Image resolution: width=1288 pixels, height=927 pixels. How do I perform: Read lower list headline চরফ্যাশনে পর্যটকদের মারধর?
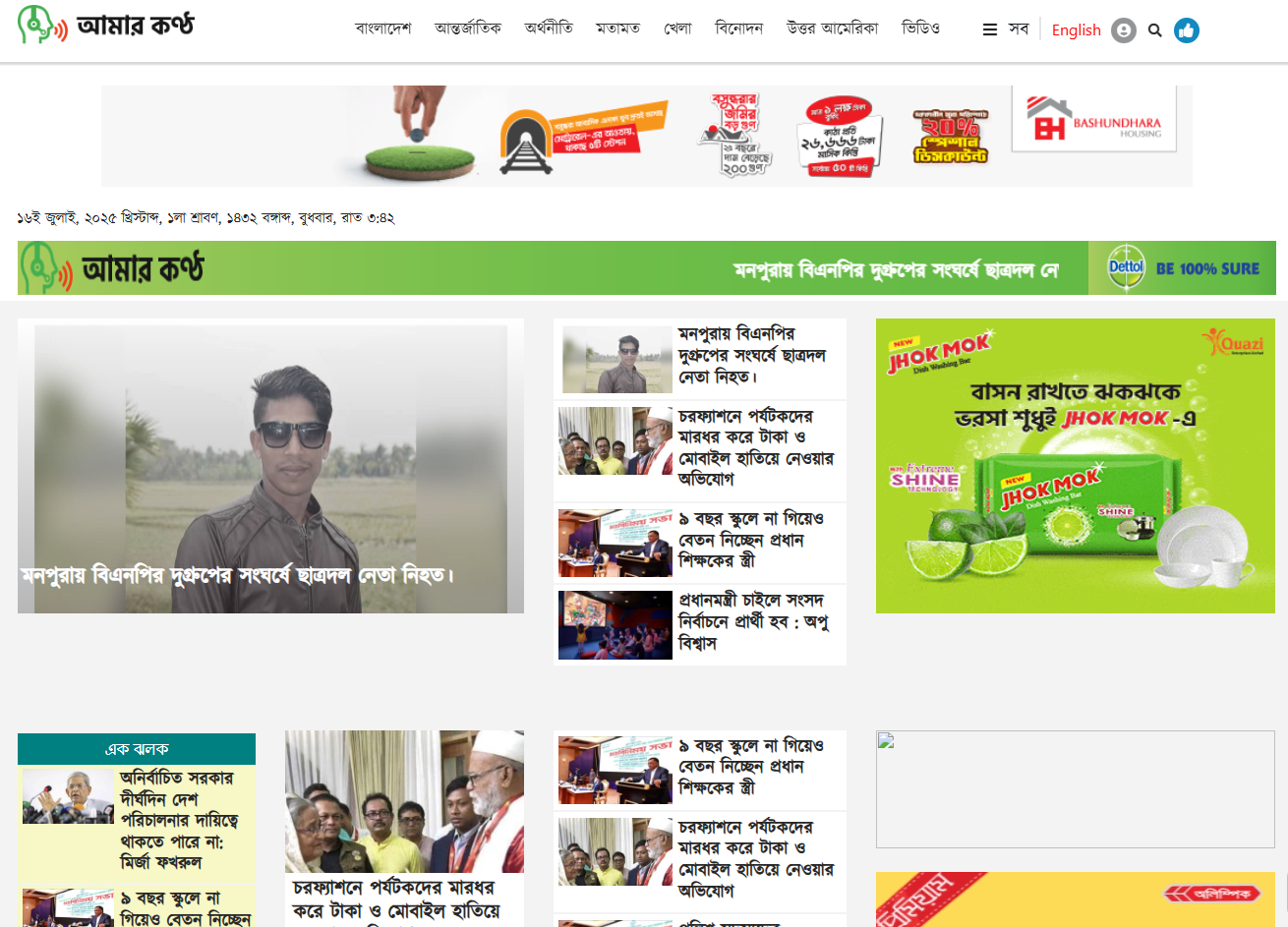[756, 859]
